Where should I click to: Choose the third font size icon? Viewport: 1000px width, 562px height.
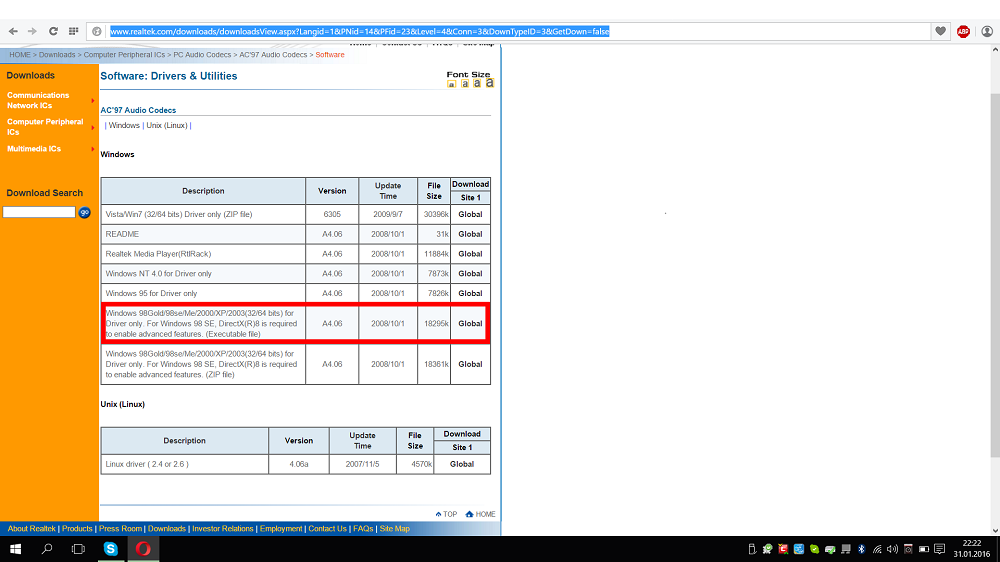477,83
